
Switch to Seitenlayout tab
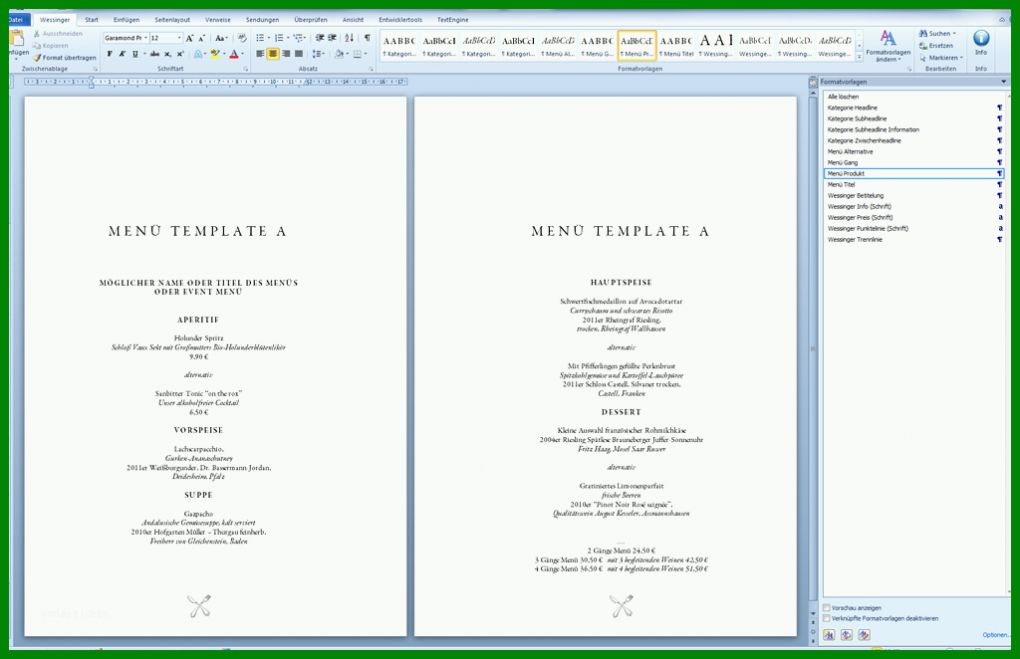pos(172,20)
